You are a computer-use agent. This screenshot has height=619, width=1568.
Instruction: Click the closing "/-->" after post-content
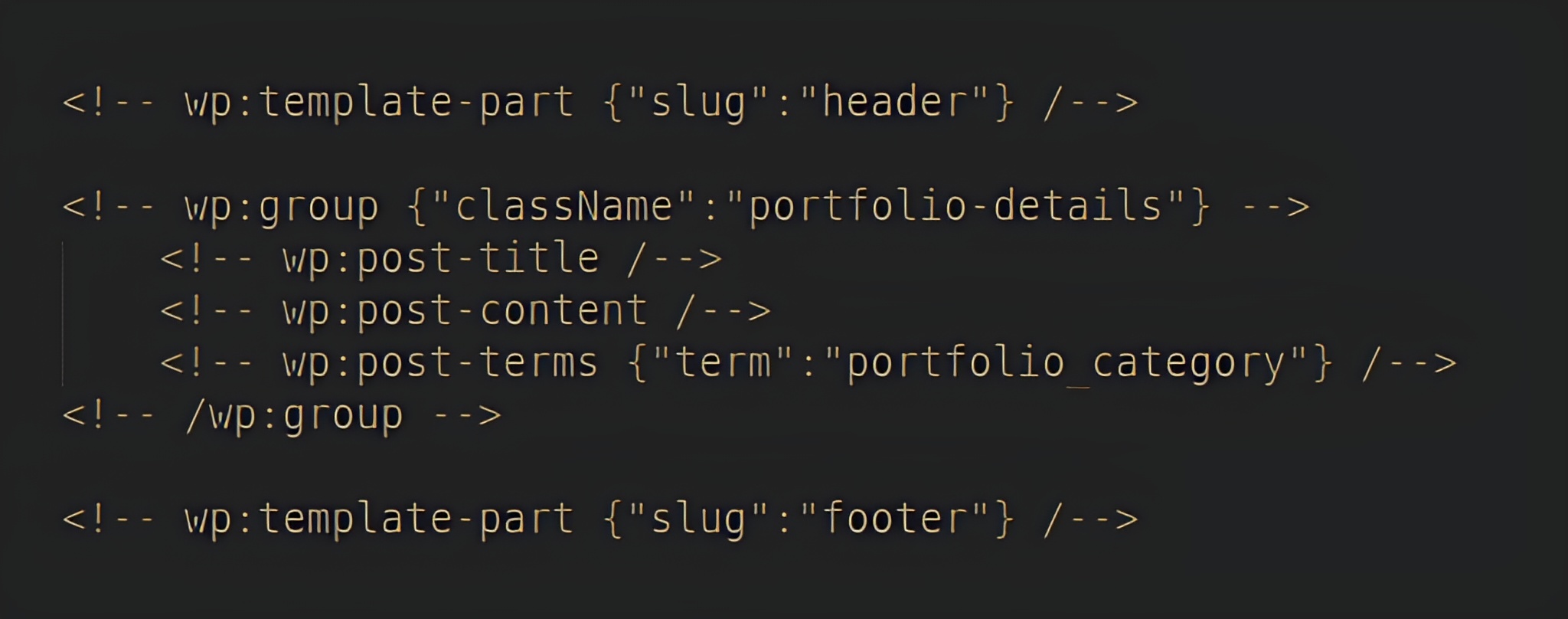coord(724,311)
